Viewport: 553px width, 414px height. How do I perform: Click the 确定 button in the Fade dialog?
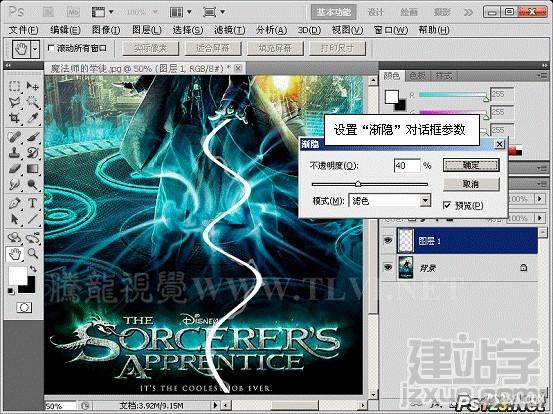[471, 165]
